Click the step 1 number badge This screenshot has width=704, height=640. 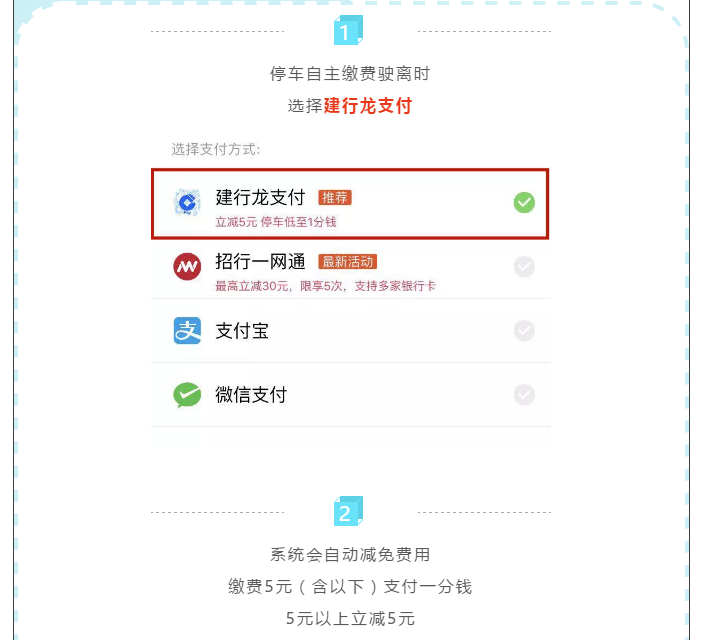(x=346, y=32)
